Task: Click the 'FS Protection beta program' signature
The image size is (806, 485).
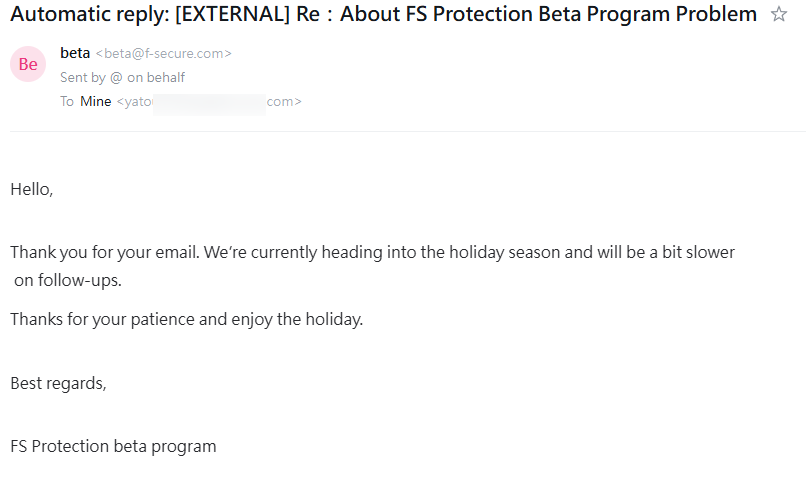Action: pos(113,446)
